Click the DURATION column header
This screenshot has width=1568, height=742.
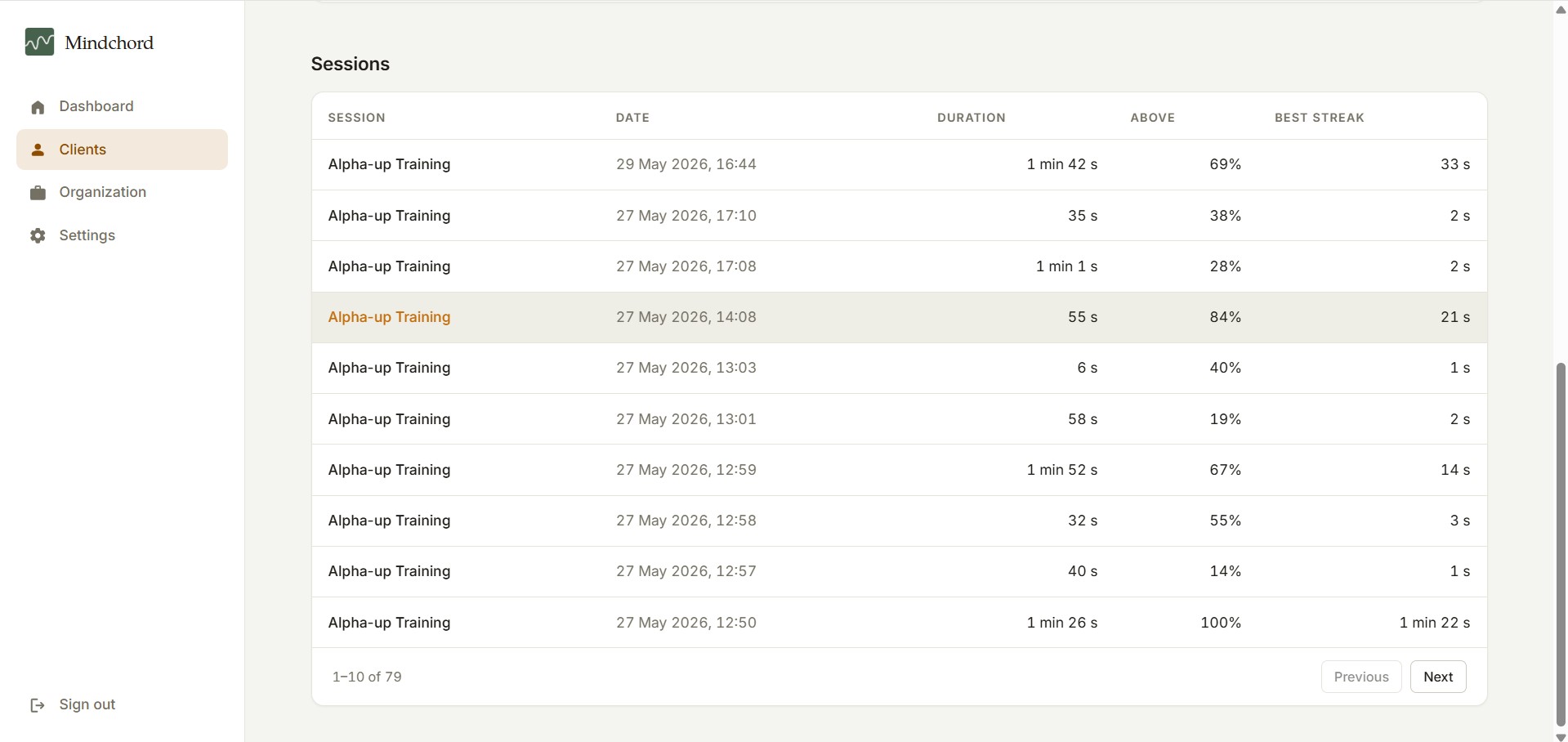pyautogui.click(x=971, y=118)
